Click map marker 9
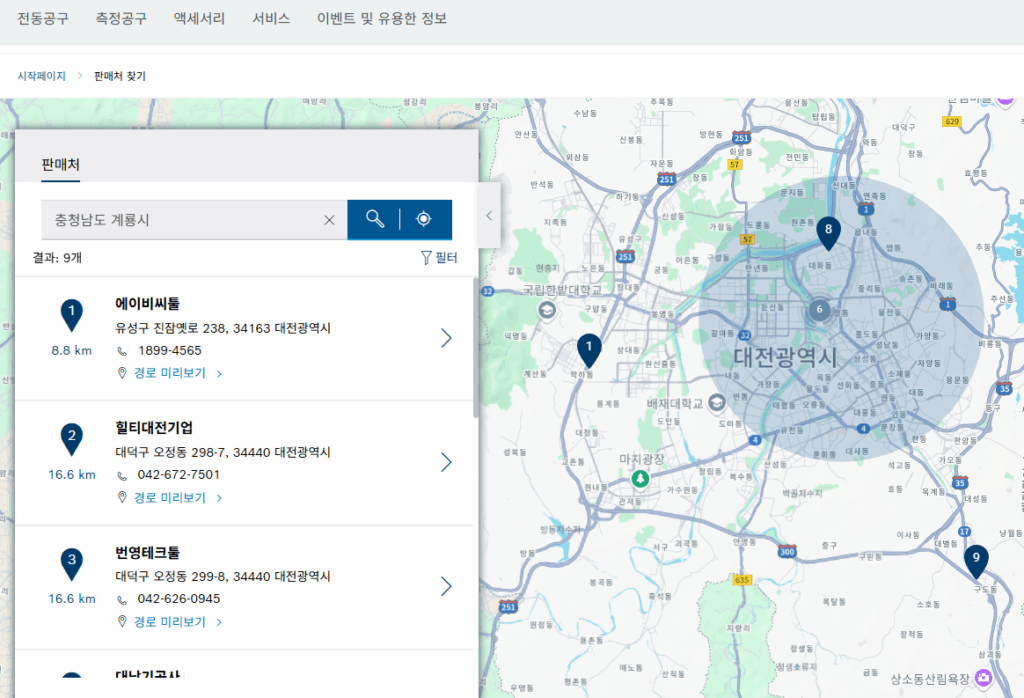This screenshot has width=1024, height=698. click(976, 561)
